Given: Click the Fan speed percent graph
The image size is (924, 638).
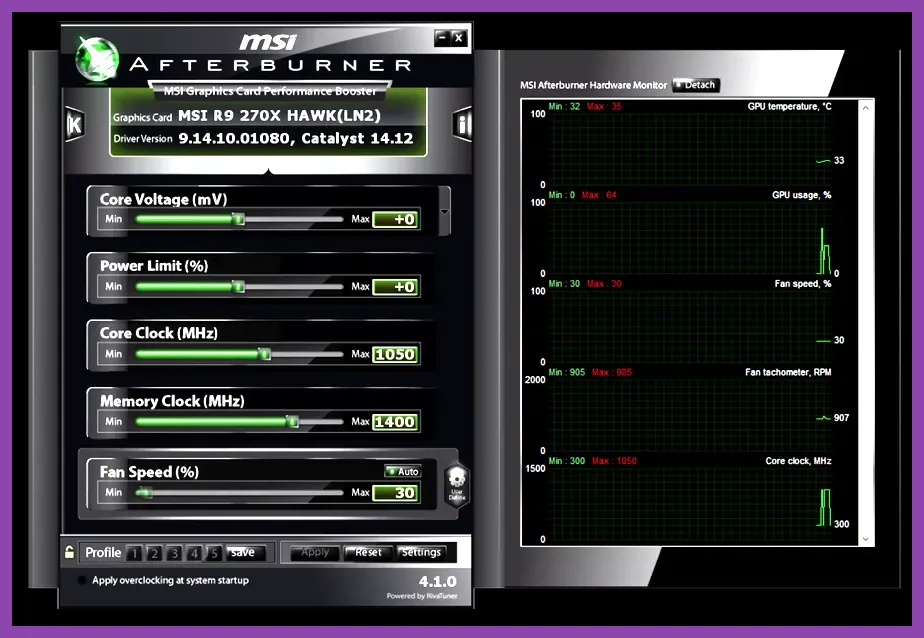Looking at the screenshot, I should click(689, 326).
